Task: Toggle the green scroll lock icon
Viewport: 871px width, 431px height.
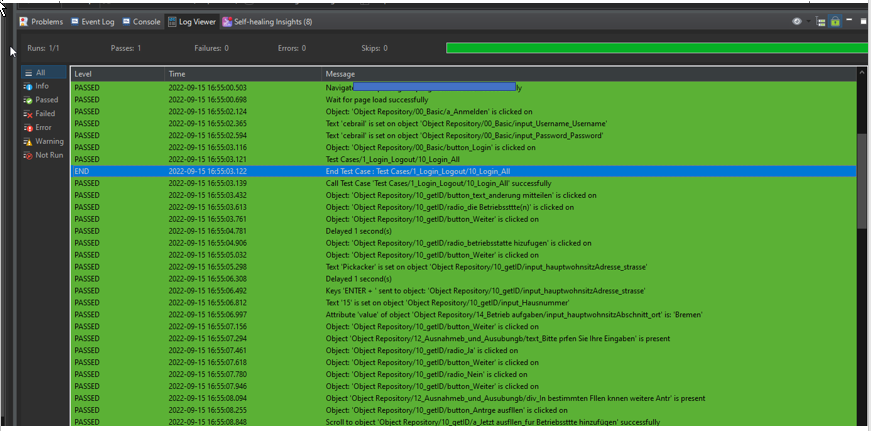Action: (x=835, y=22)
